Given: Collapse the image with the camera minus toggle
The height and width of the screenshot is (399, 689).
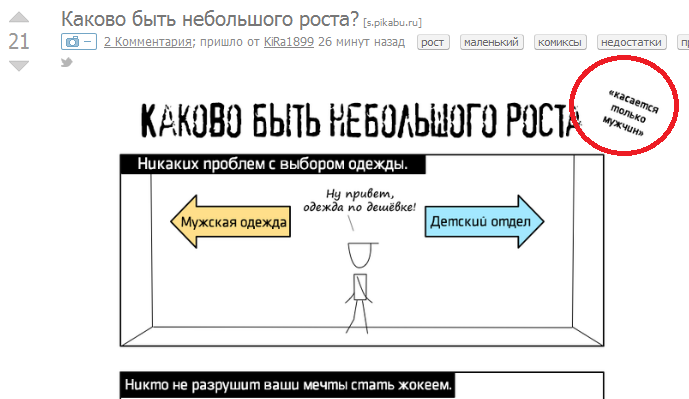Looking at the screenshot, I should tap(79, 42).
